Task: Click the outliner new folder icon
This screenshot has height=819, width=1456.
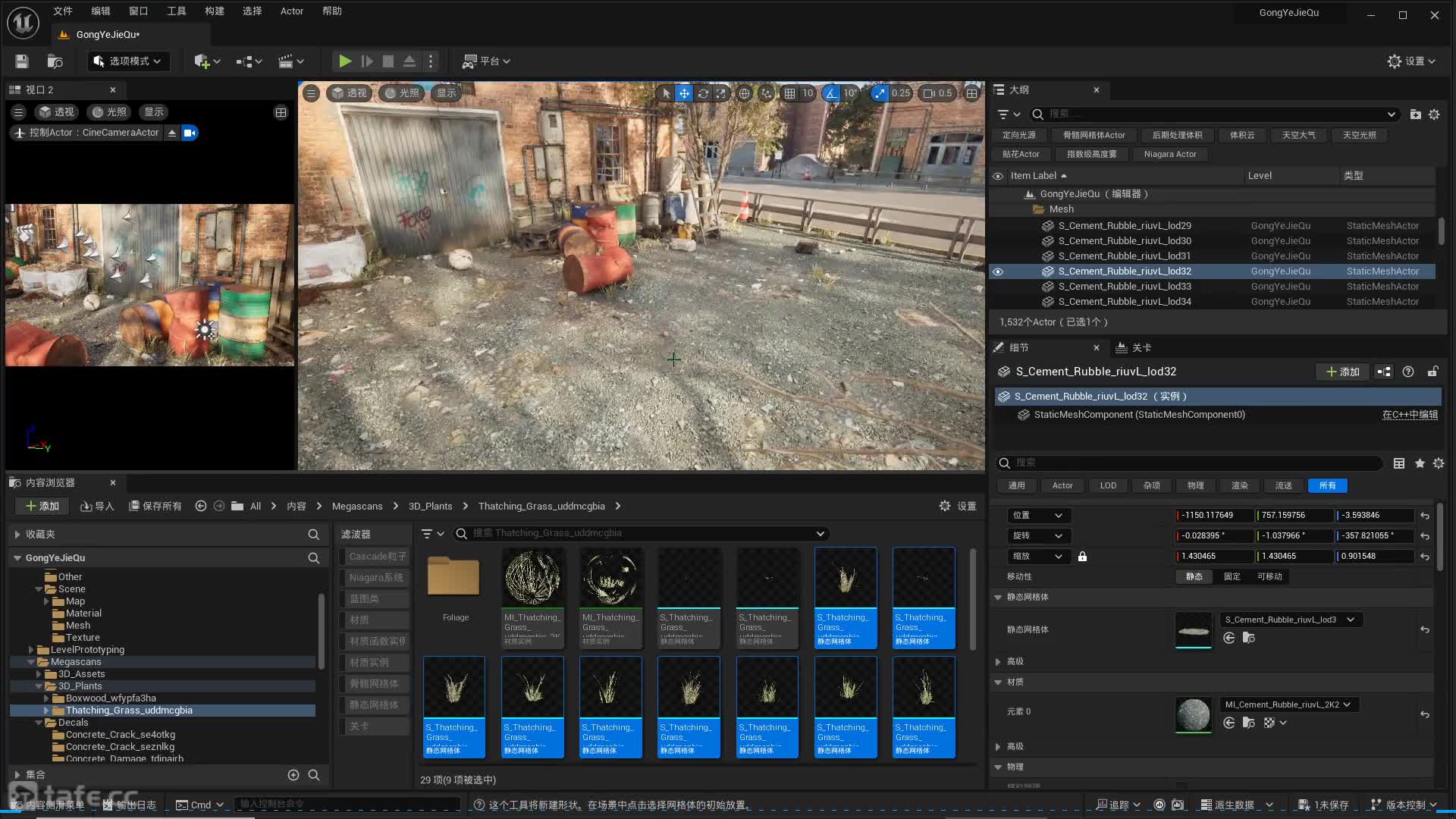Action: click(x=1415, y=115)
